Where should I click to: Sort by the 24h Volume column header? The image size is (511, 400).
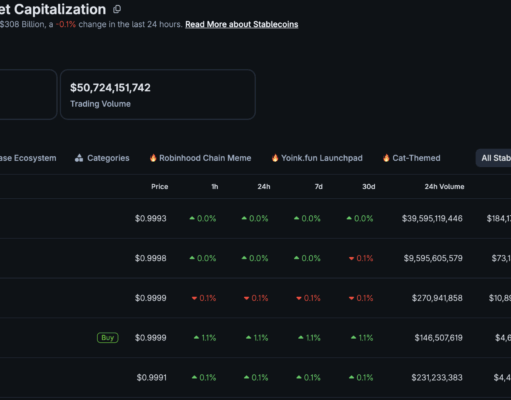click(444, 187)
